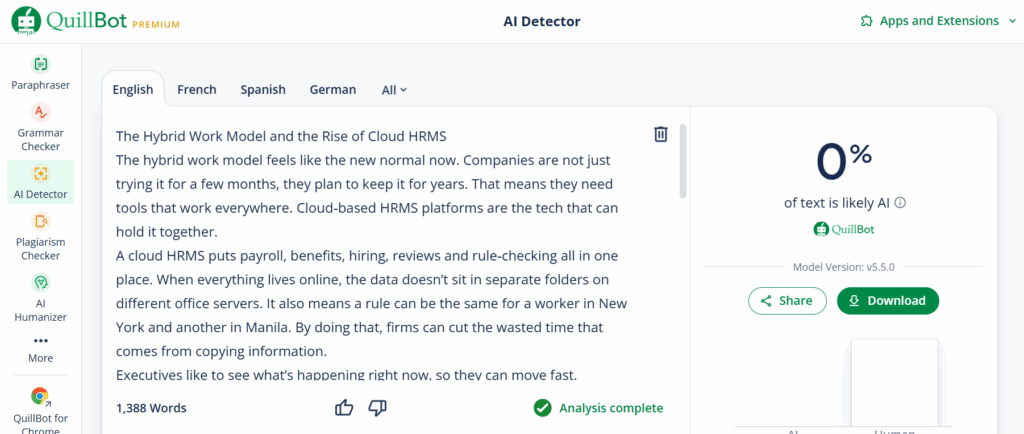This screenshot has height=434, width=1024.
Task: Click the text editor scrollbar thumb
Action: [683, 161]
